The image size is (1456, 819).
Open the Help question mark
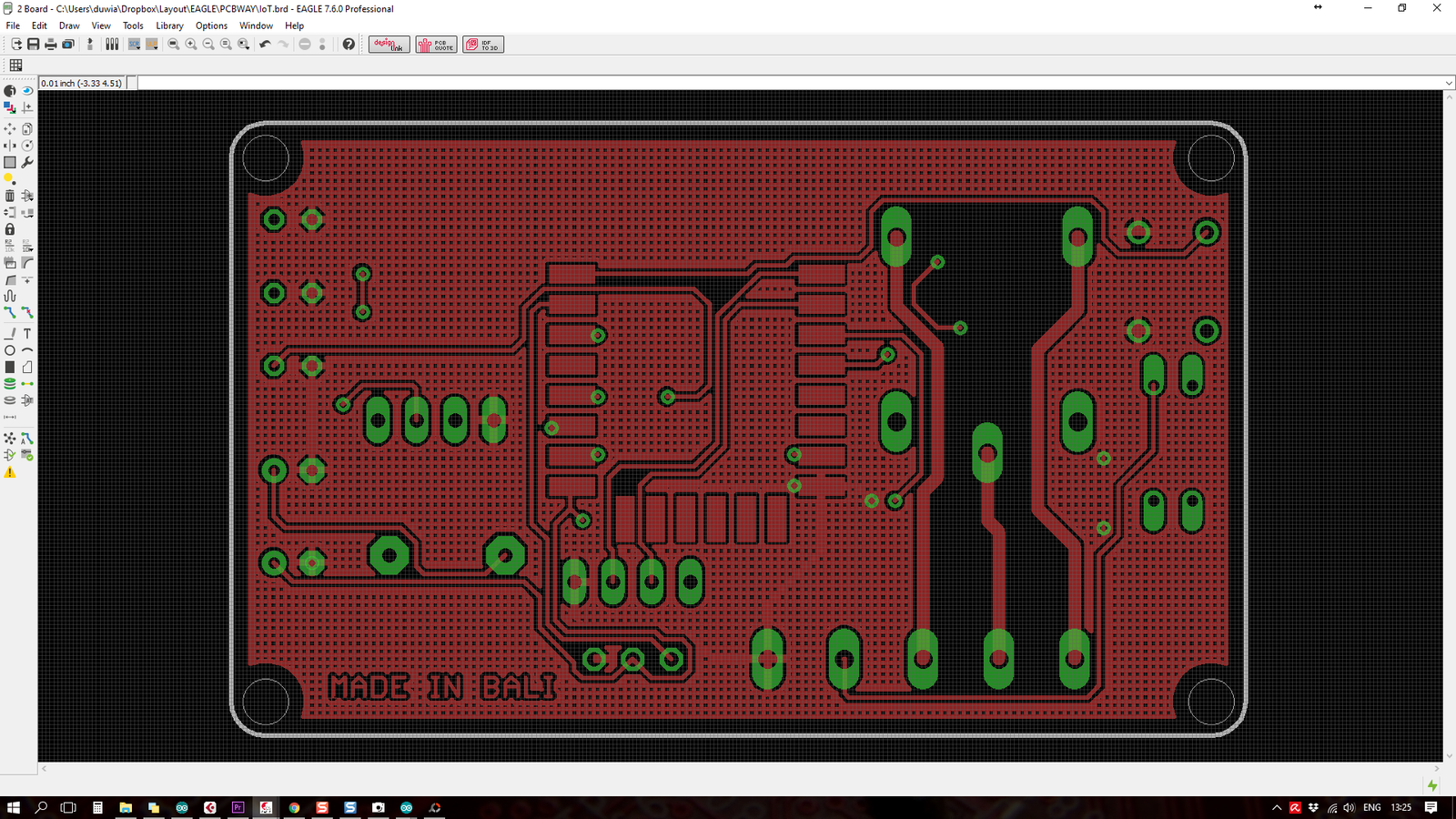(349, 45)
